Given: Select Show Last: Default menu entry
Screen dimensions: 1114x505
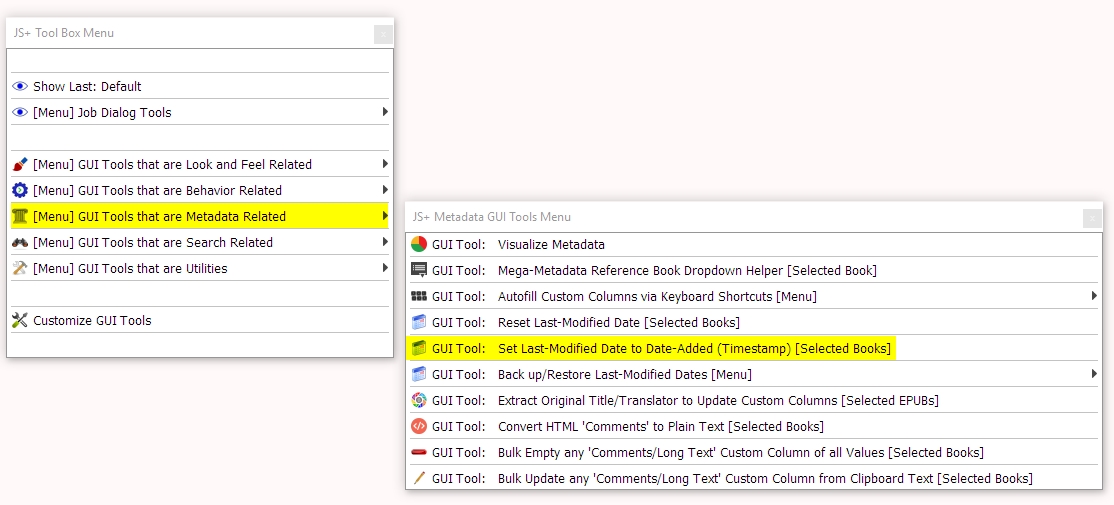Looking at the screenshot, I should click(x=200, y=87).
